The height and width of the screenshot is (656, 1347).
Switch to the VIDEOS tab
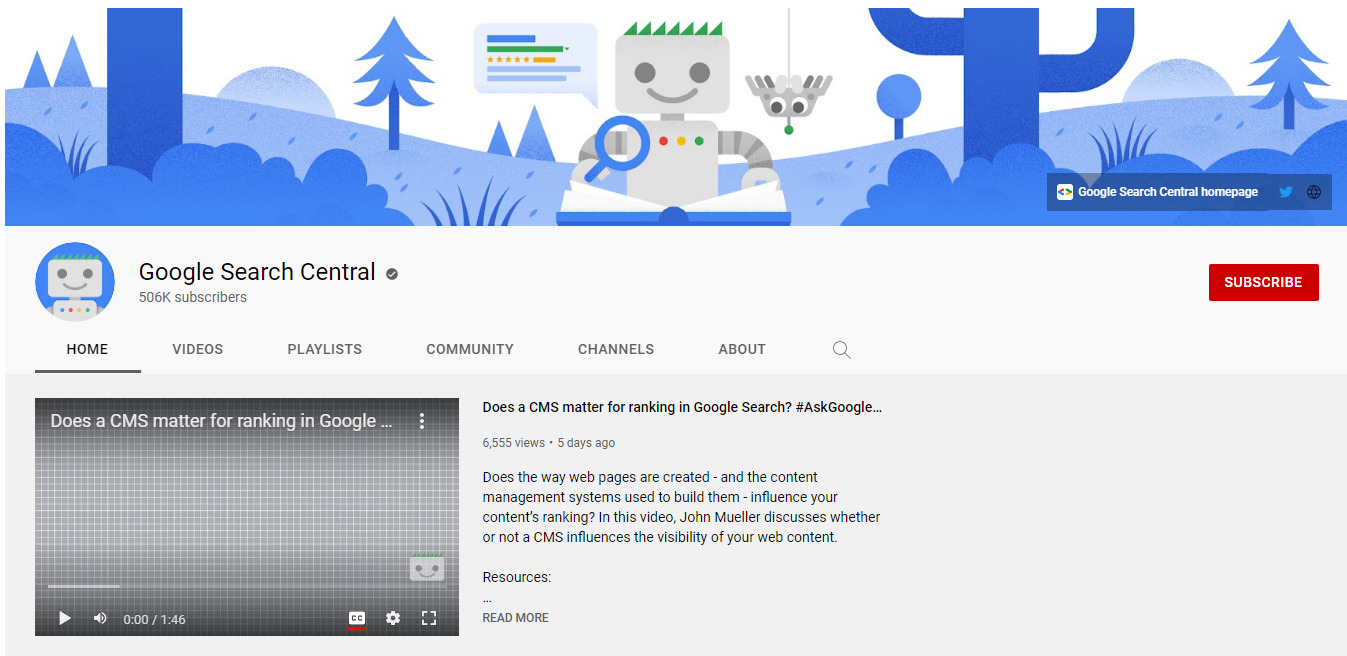[198, 349]
